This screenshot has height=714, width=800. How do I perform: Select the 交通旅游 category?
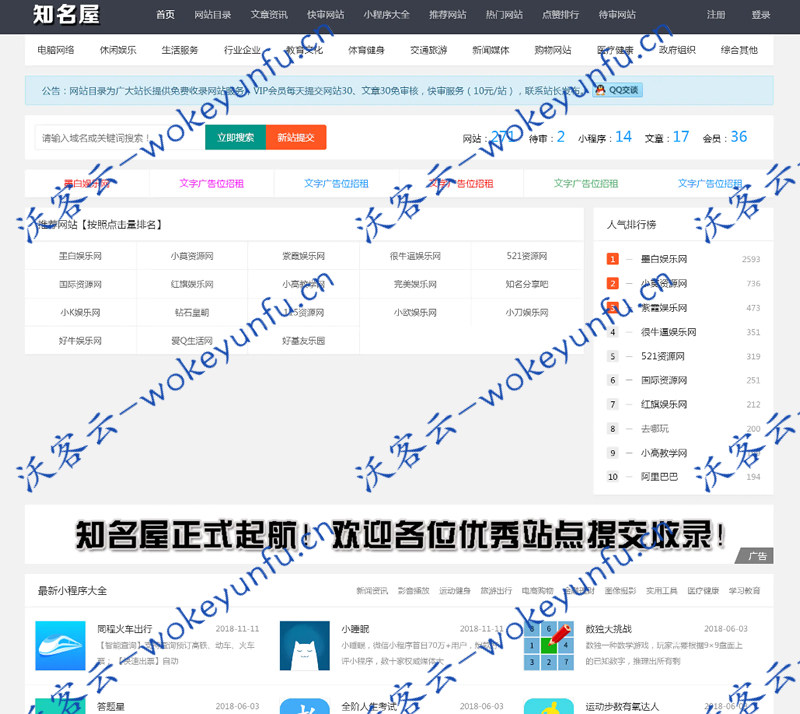[429, 50]
